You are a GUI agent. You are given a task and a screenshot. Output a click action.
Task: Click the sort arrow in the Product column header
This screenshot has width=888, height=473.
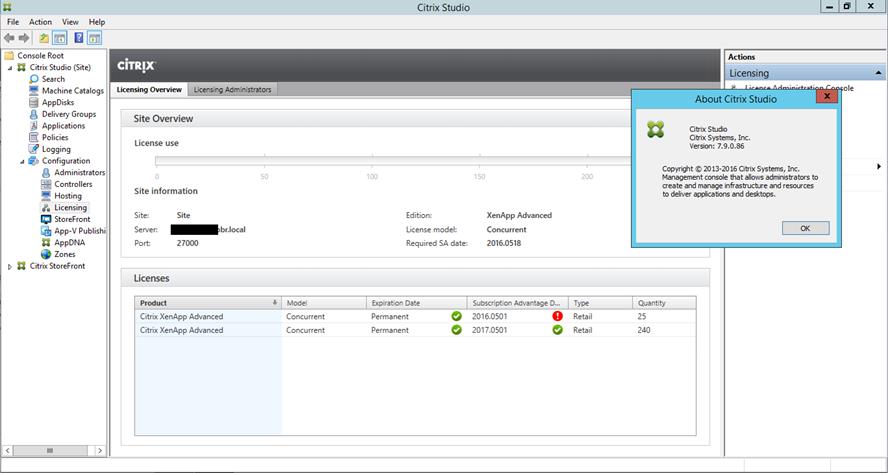pos(275,302)
